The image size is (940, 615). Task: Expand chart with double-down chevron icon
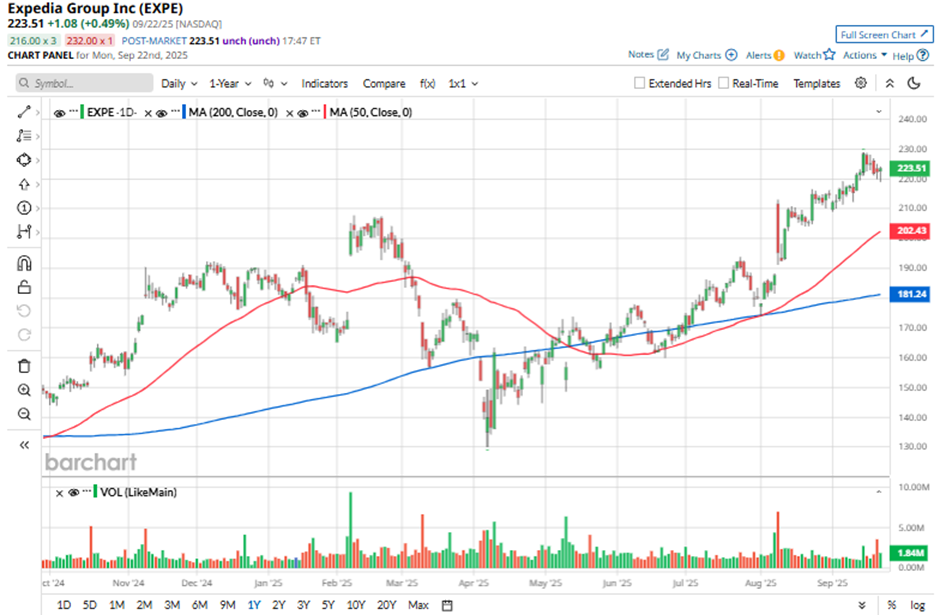pos(861,605)
